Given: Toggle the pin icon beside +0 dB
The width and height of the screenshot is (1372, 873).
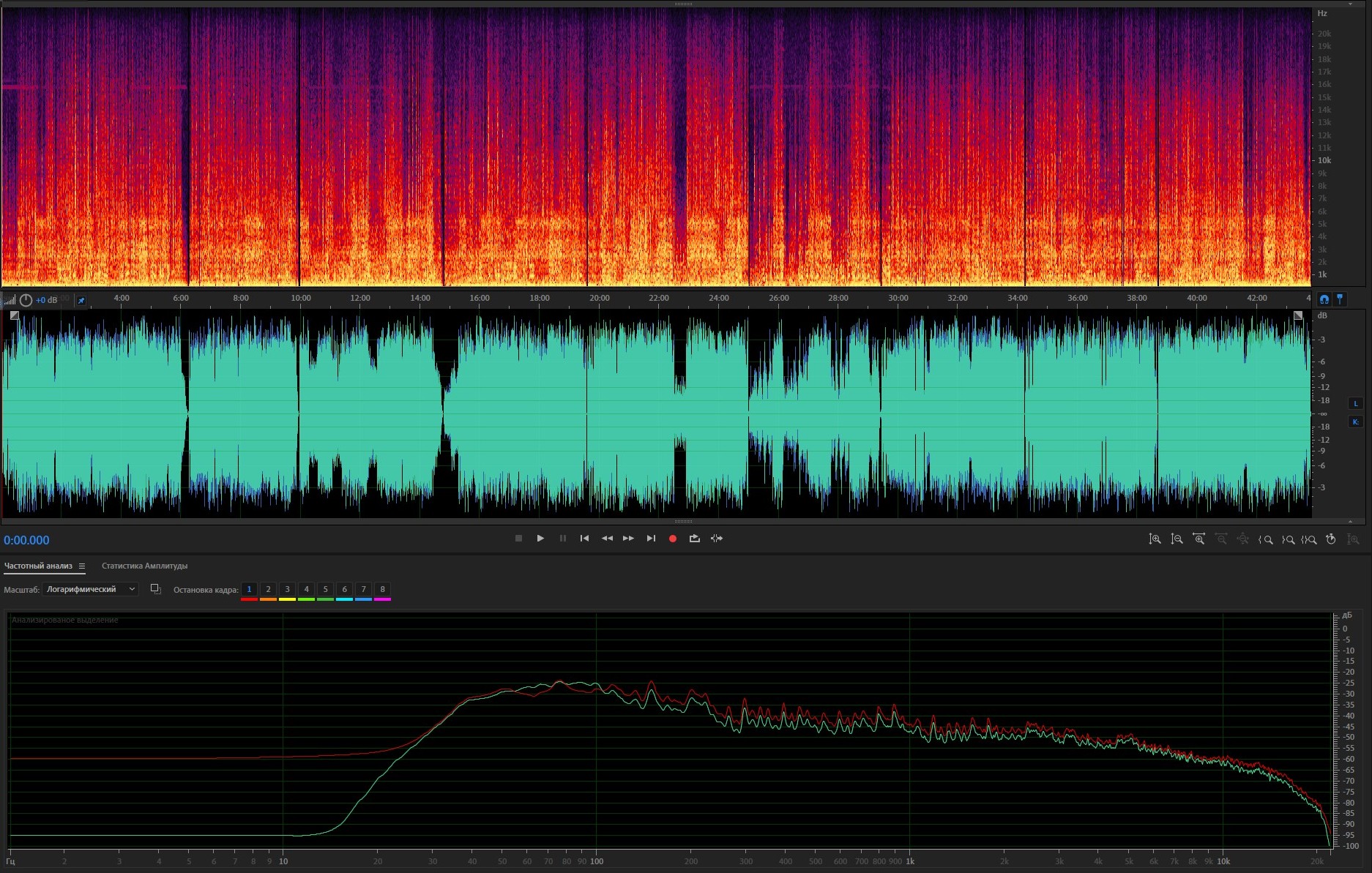Looking at the screenshot, I should click(81, 300).
